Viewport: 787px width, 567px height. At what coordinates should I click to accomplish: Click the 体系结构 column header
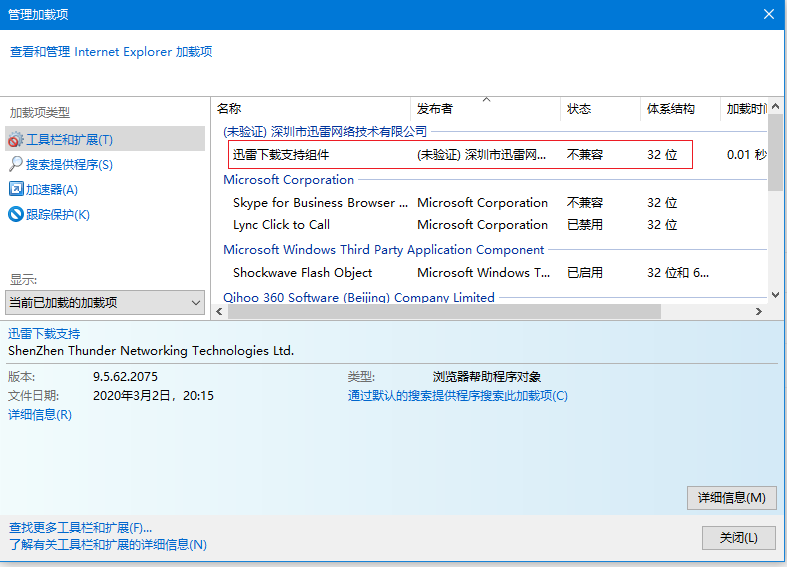[x=678, y=109]
